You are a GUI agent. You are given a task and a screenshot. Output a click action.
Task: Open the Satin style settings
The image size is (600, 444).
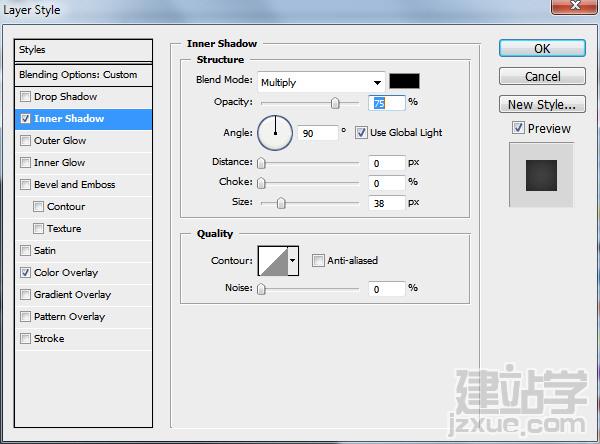point(45,251)
